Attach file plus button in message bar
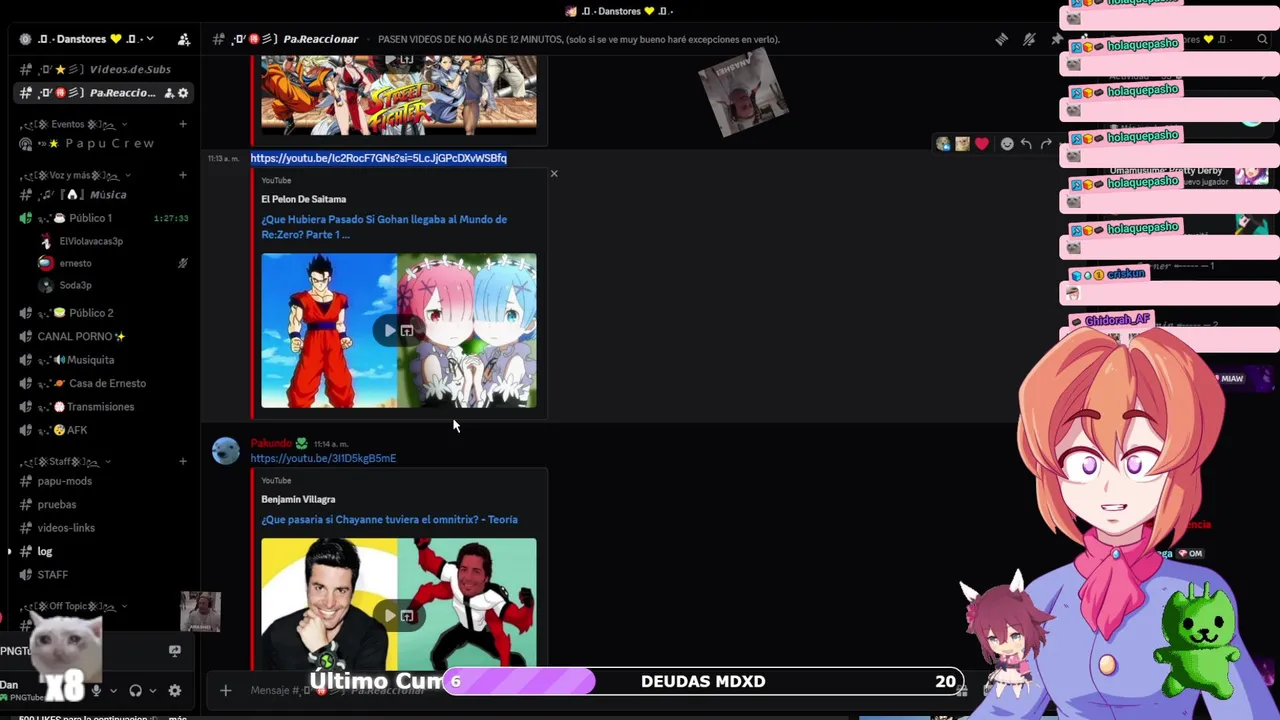This screenshot has width=1280, height=720. tap(226, 690)
